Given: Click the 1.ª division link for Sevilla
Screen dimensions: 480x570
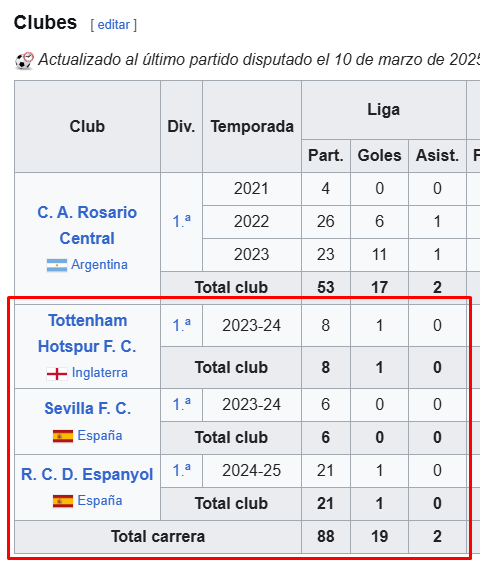Looking at the screenshot, I should point(181,404).
